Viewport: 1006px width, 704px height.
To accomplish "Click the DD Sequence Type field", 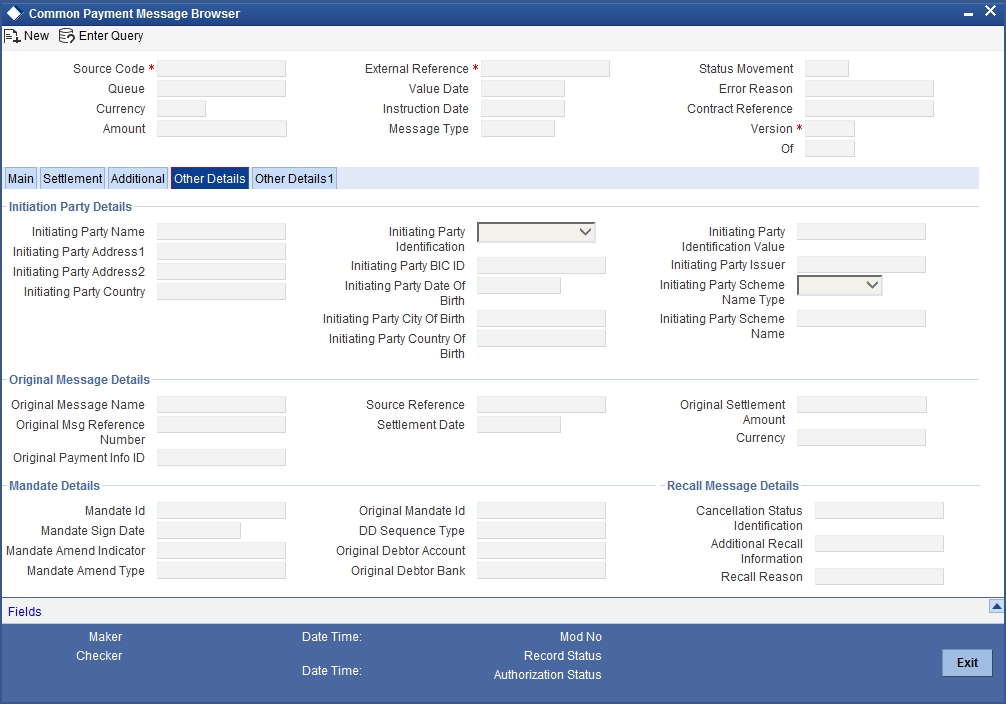I will (x=541, y=531).
